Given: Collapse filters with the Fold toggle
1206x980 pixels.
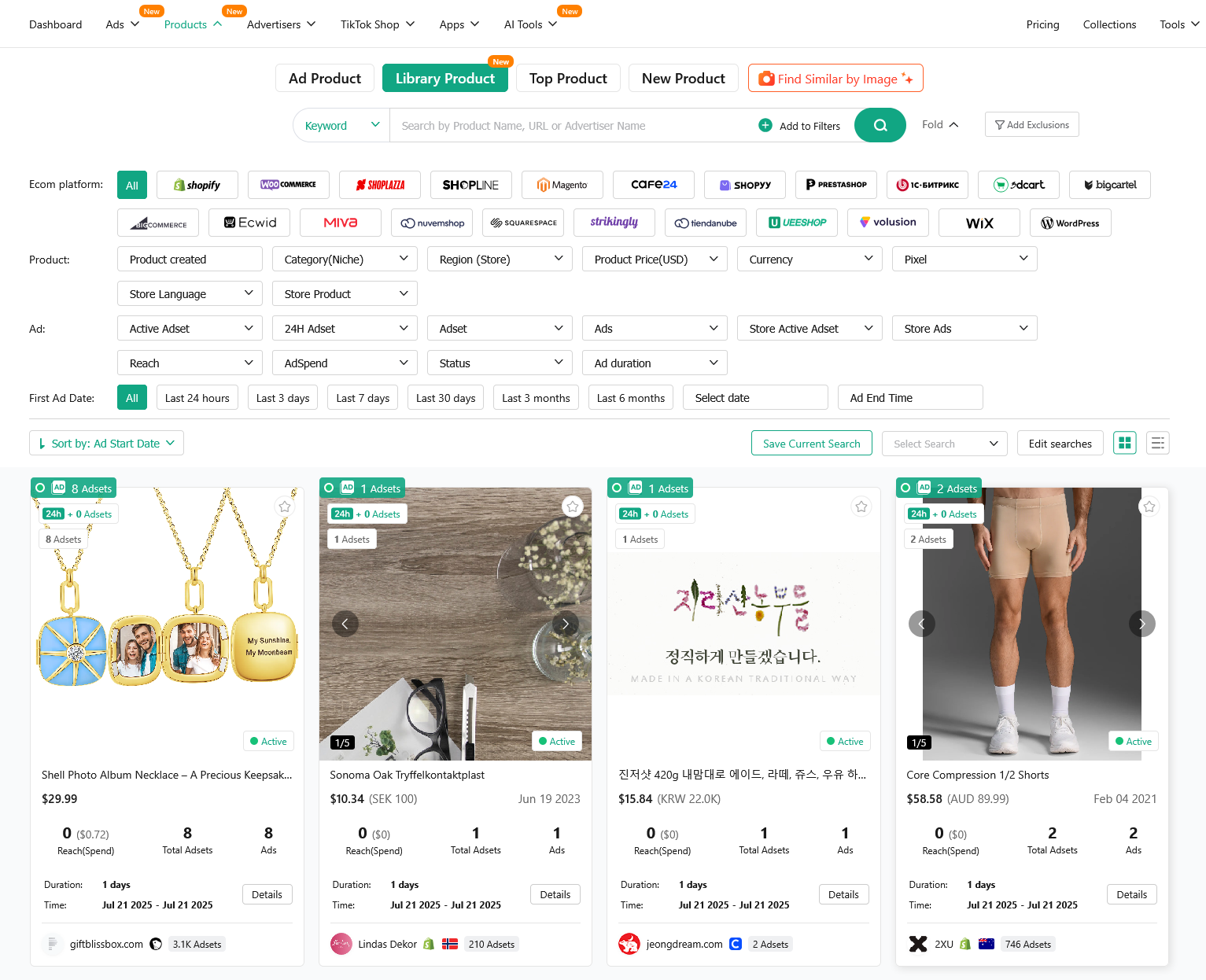Looking at the screenshot, I should point(940,124).
